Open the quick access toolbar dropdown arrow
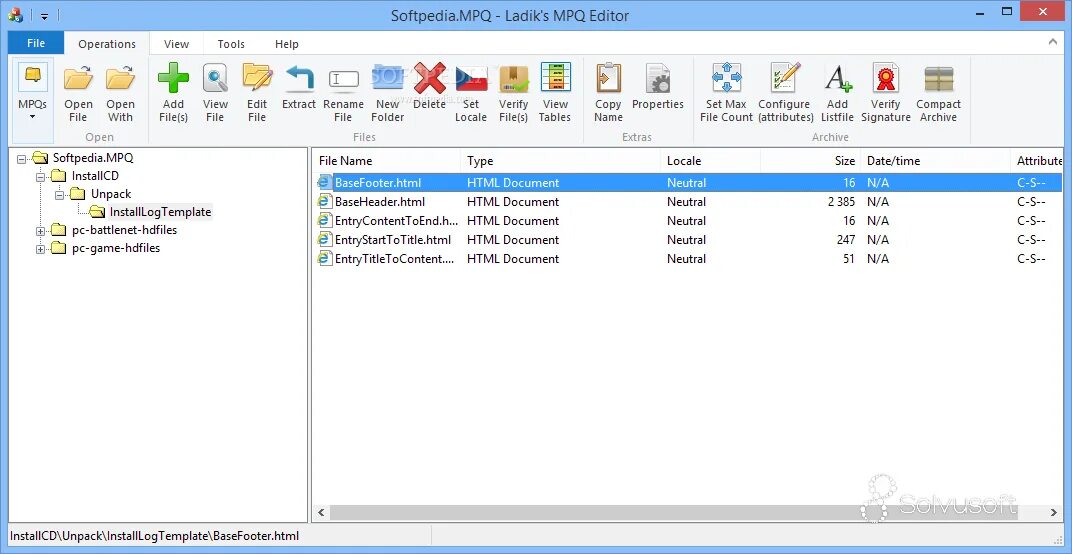1072x554 pixels. point(44,15)
